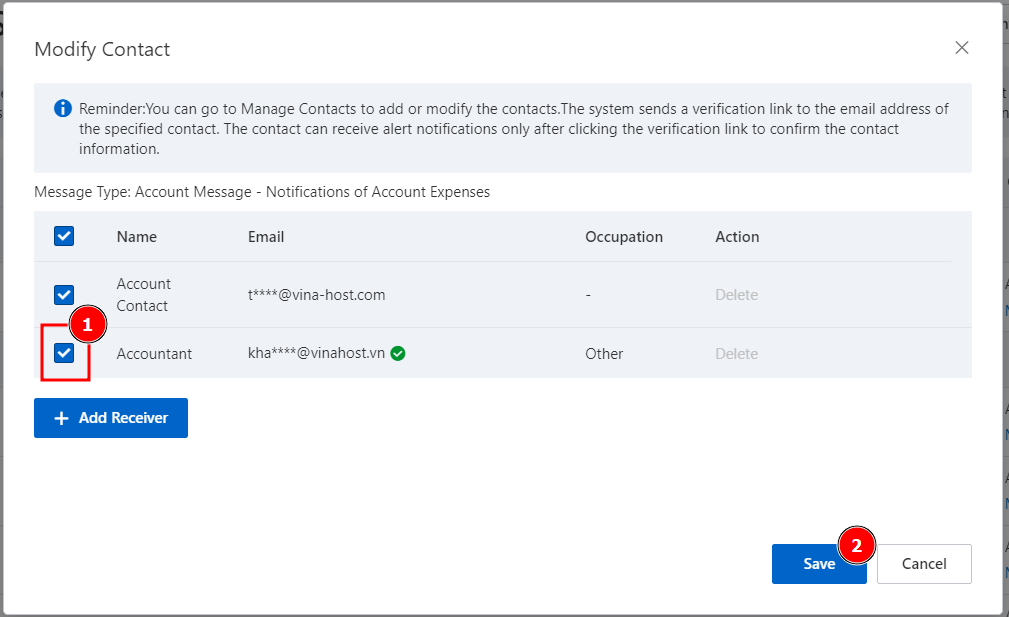Toggle the select-all checkbox in table header
This screenshot has width=1009, height=617.
coord(64,236)
